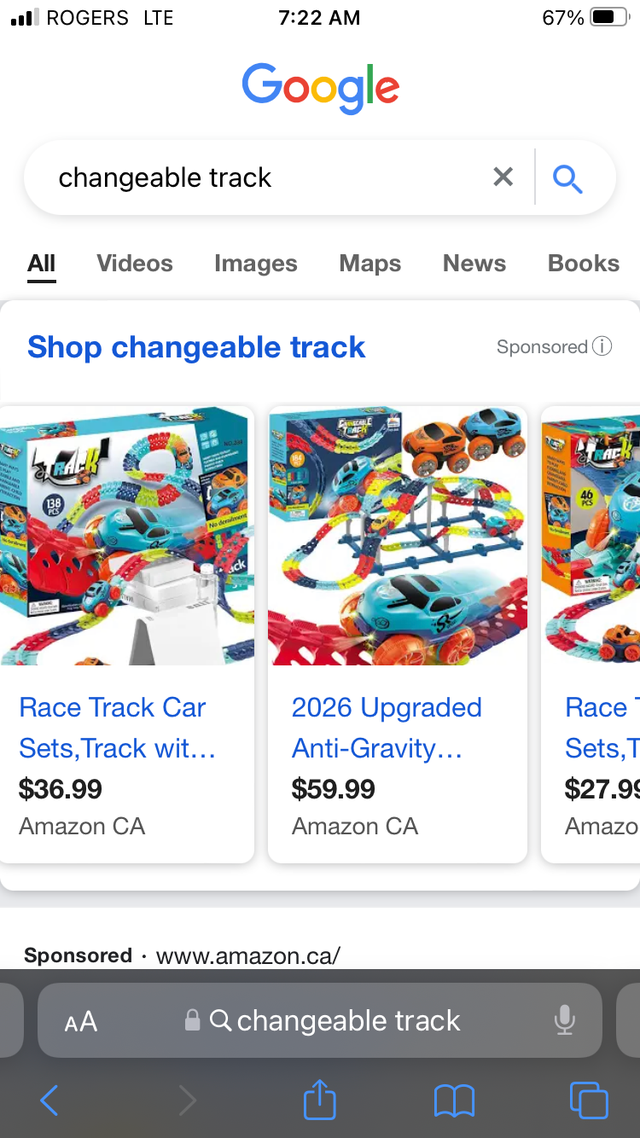Screen dimensions: 640x1138
Task: Open the 2026 Upgraded Anti-Gravity product listing
Action: point(386,727)
